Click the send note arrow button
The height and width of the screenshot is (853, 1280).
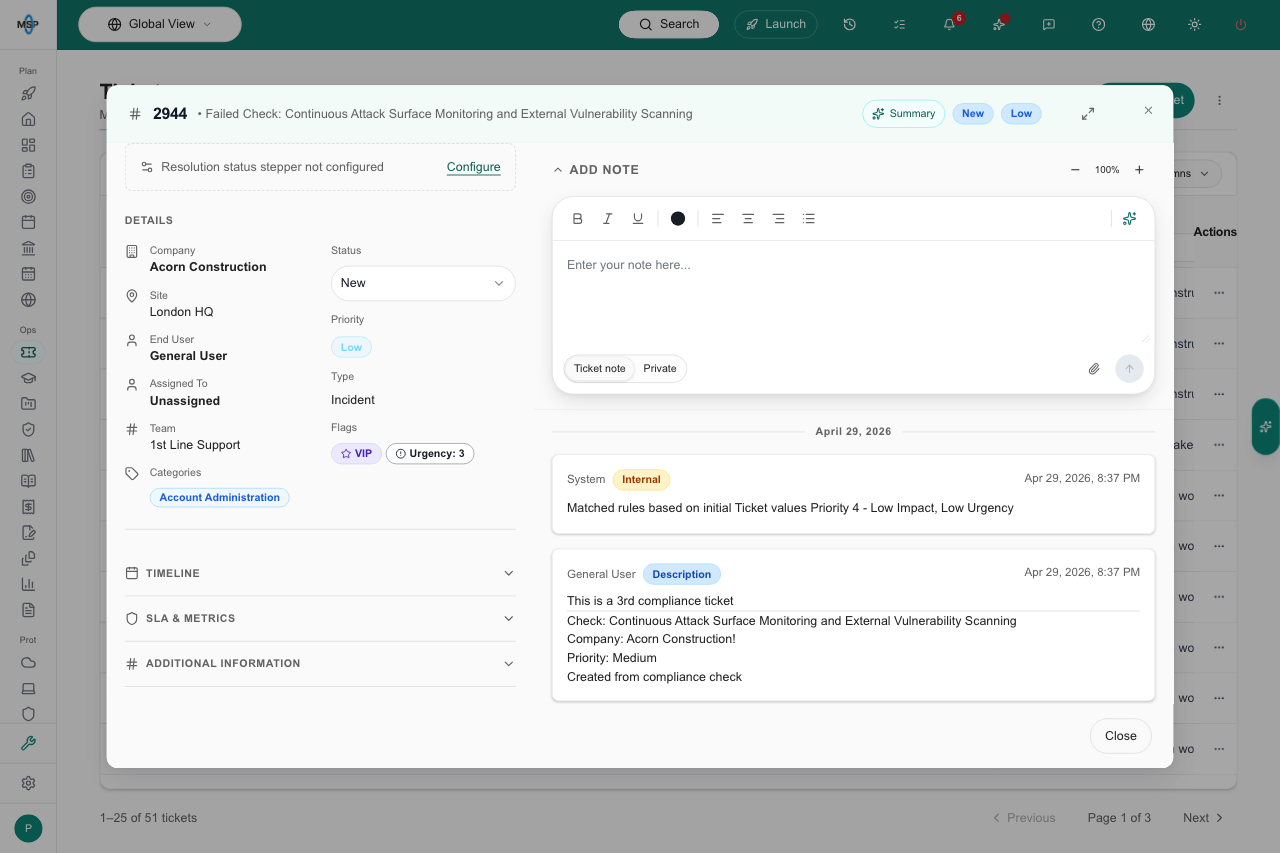coord(1129,369)
